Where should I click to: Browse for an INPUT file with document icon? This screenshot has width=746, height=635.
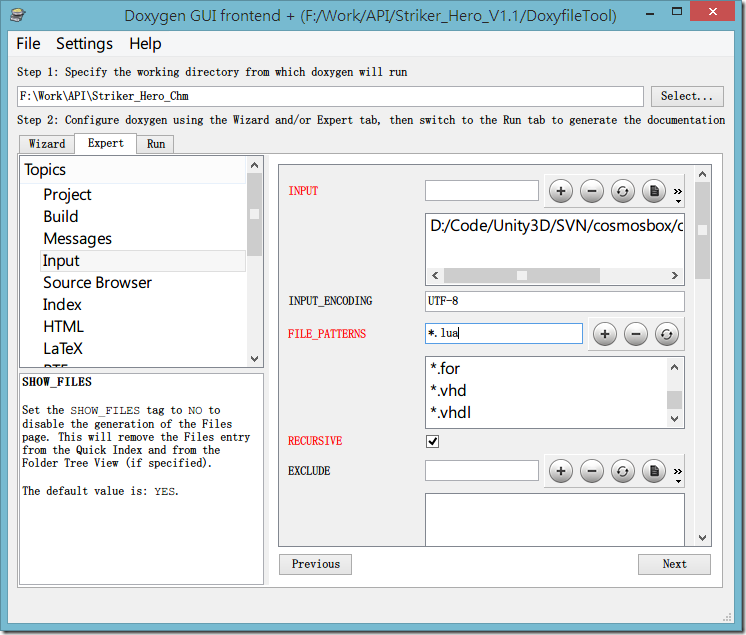[654, 191]
